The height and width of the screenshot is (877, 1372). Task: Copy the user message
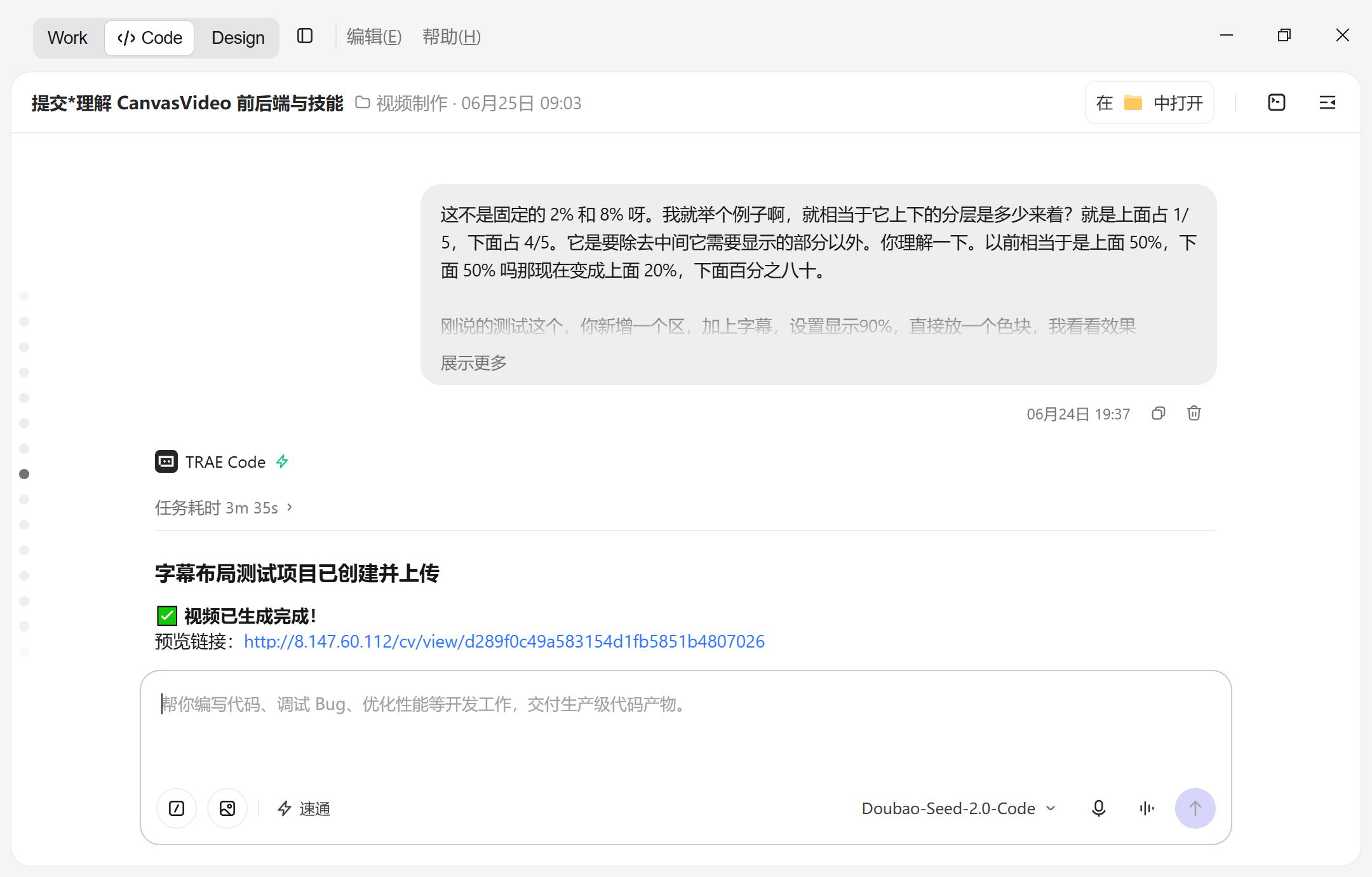pyautogui.click(x=1159, y=414)
